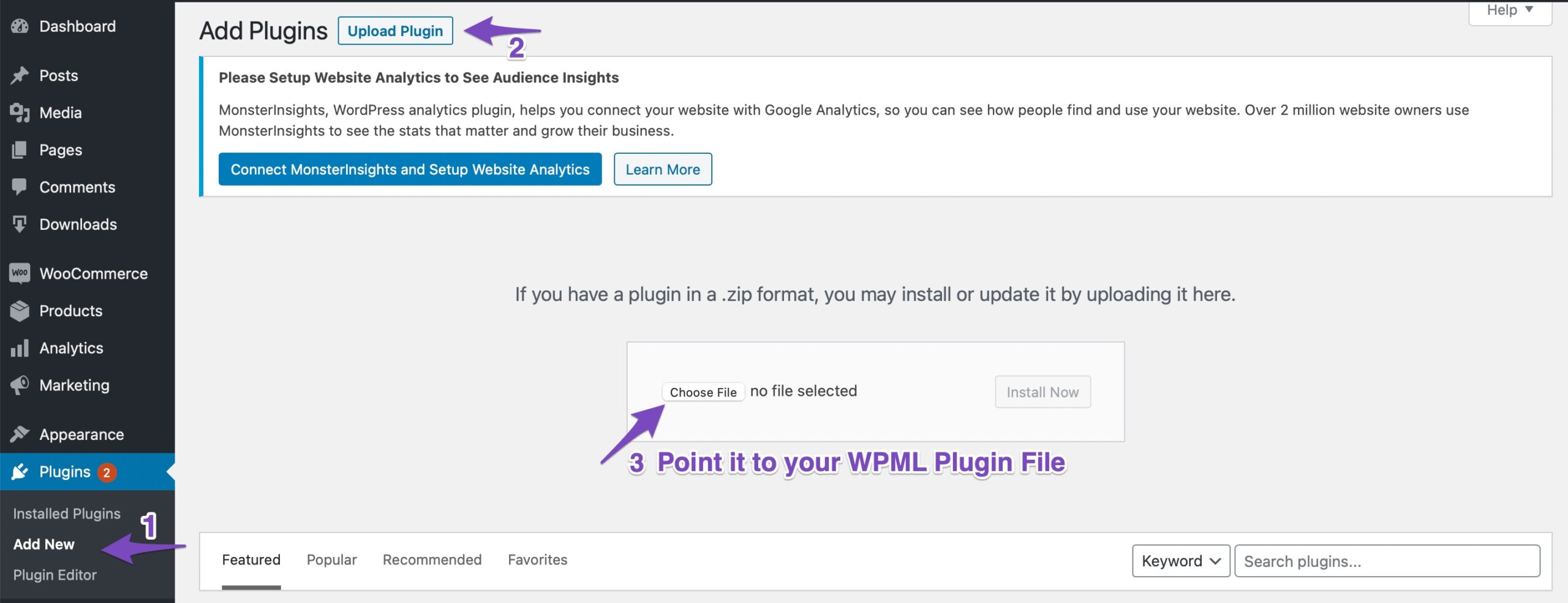This screenshot has height=603, width=1568.
Task: Open the Dashboard menu item
Action: (77, 26)
